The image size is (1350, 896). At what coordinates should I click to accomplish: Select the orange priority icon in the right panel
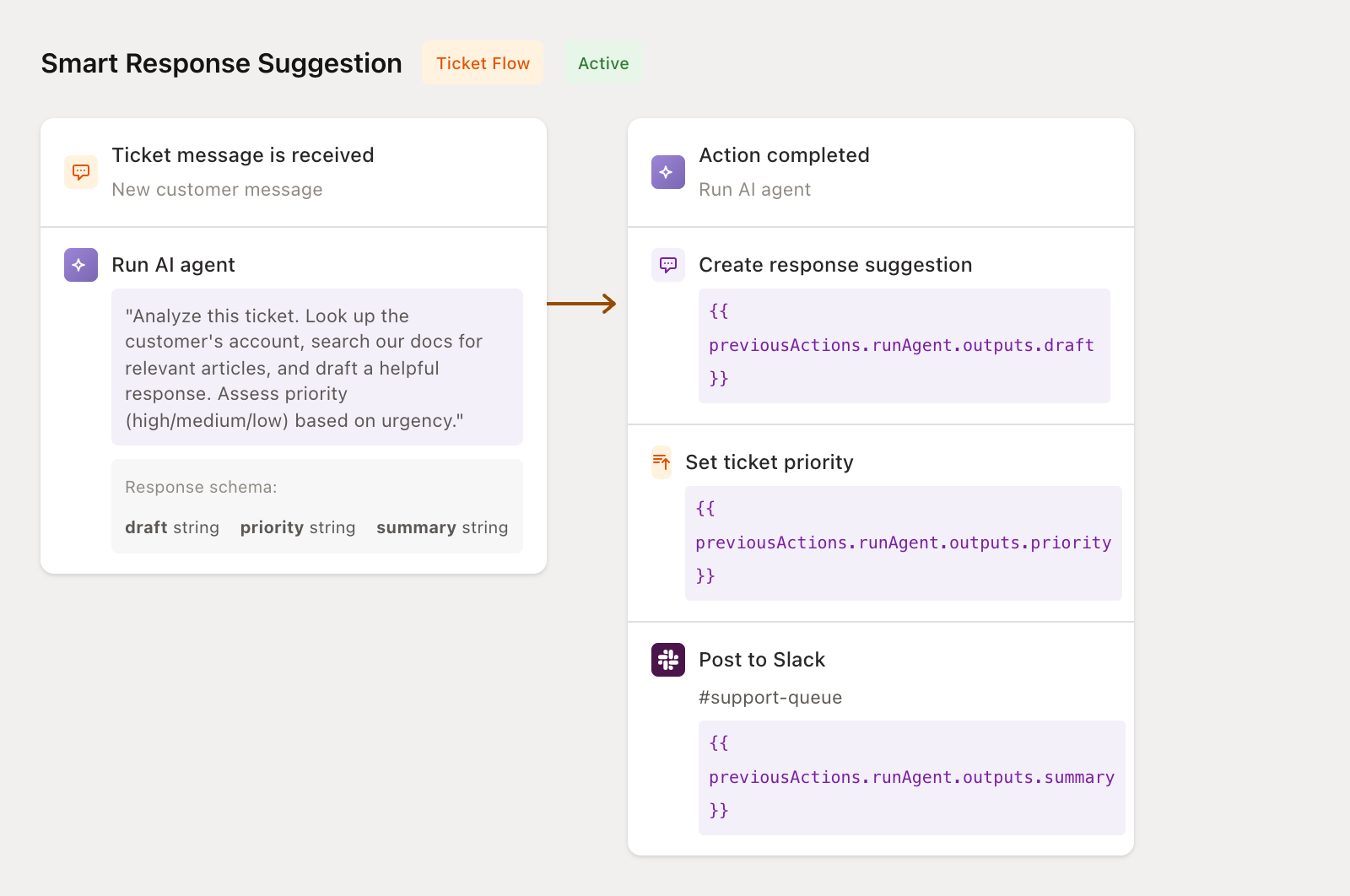coord(661,462)
